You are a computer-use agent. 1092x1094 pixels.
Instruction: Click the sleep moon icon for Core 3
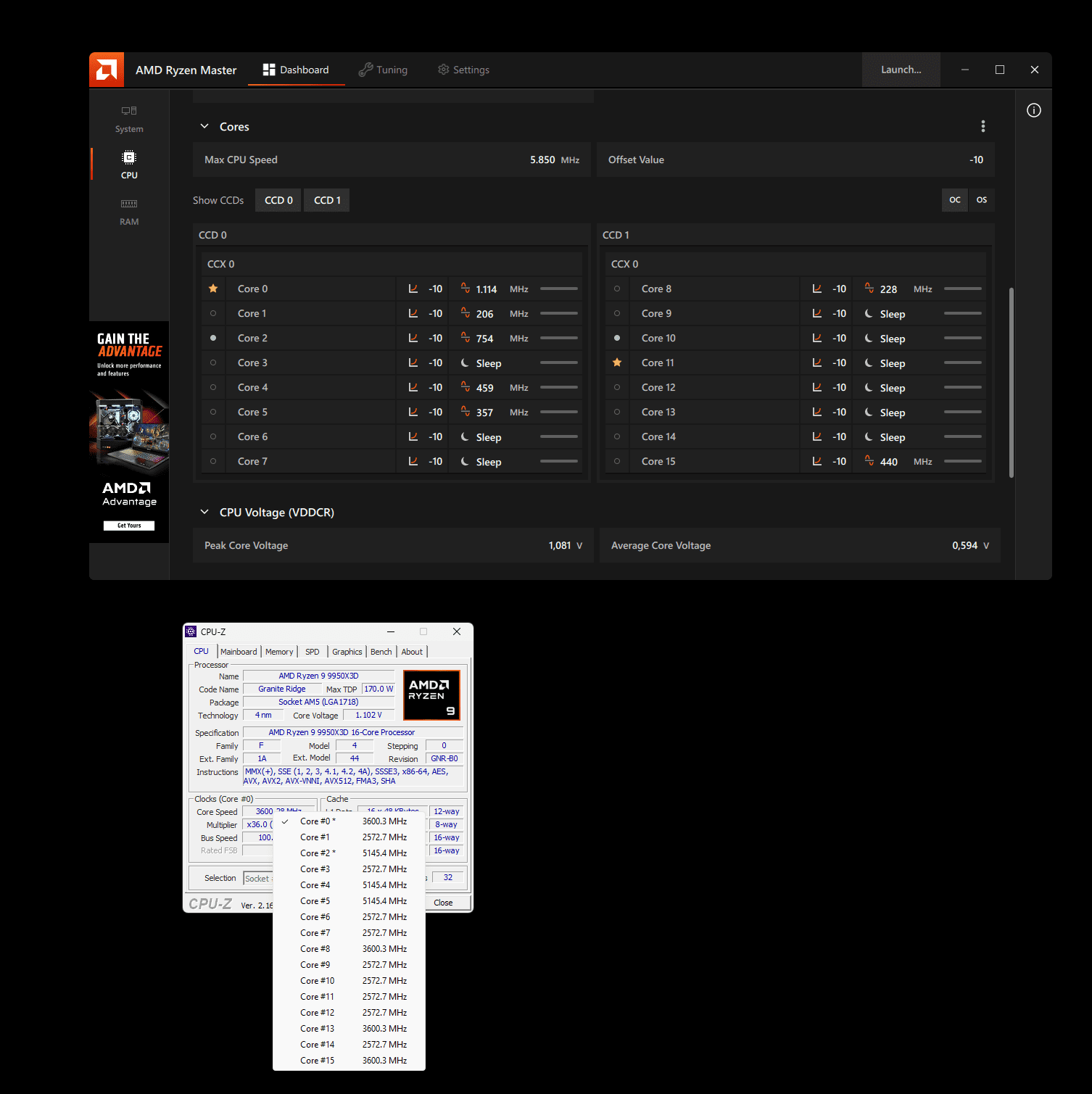pyautogui.click(x=465, y=362)
